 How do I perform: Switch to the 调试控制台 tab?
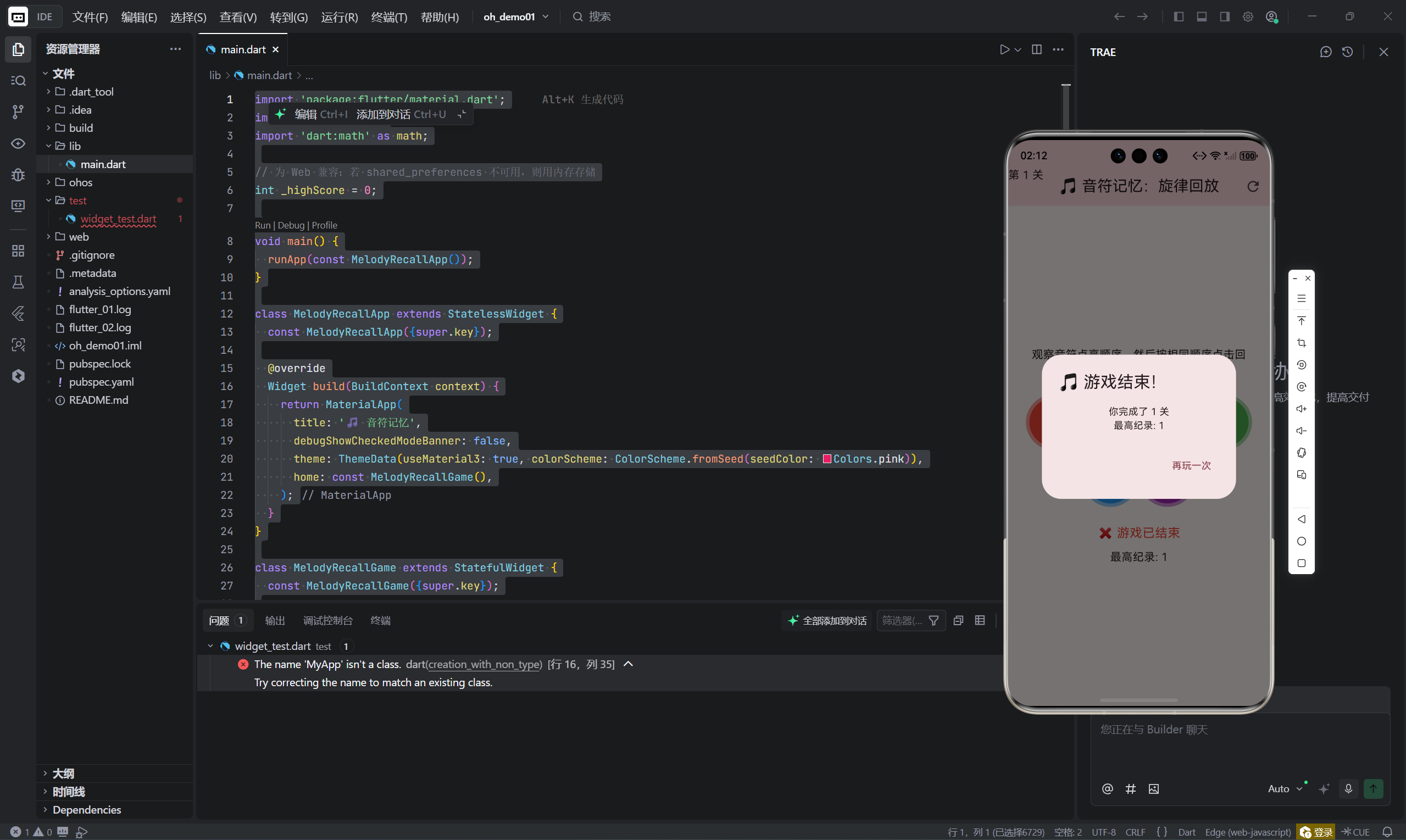[327, 620]
